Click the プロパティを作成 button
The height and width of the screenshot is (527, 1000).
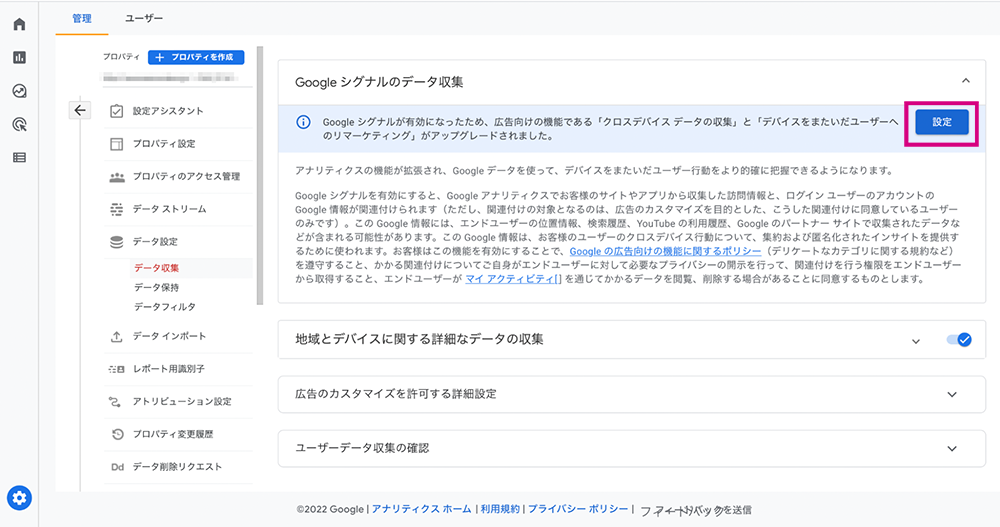point(196,57)
